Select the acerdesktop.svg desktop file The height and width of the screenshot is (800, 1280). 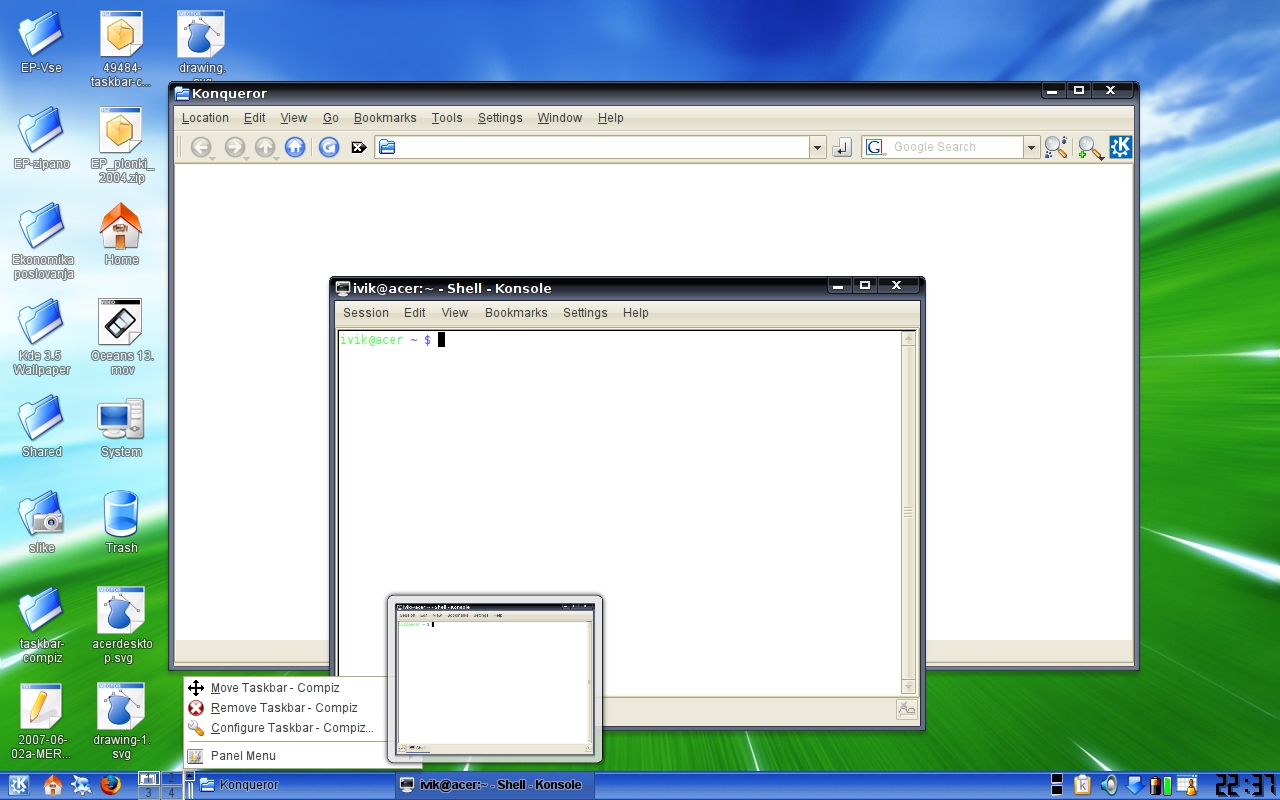point(121,625)
